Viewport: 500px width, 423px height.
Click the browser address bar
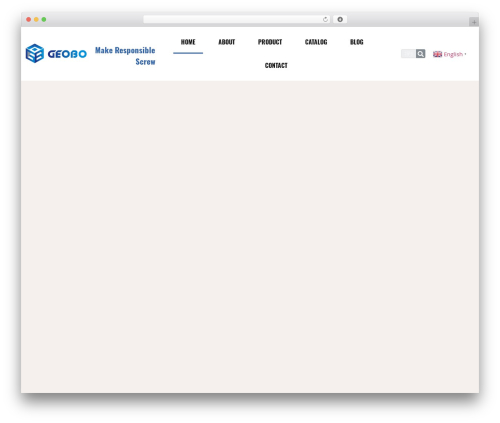(x=237, y=19)
